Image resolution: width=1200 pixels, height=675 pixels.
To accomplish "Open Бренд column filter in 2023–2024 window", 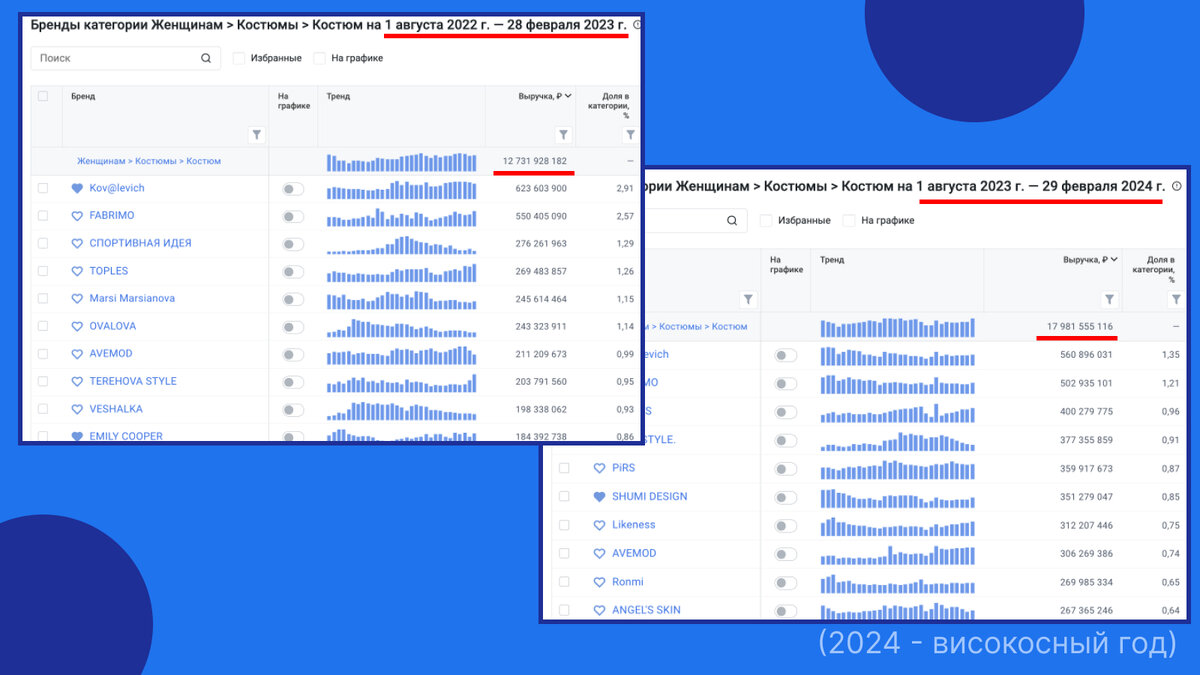I will point(748,299).
